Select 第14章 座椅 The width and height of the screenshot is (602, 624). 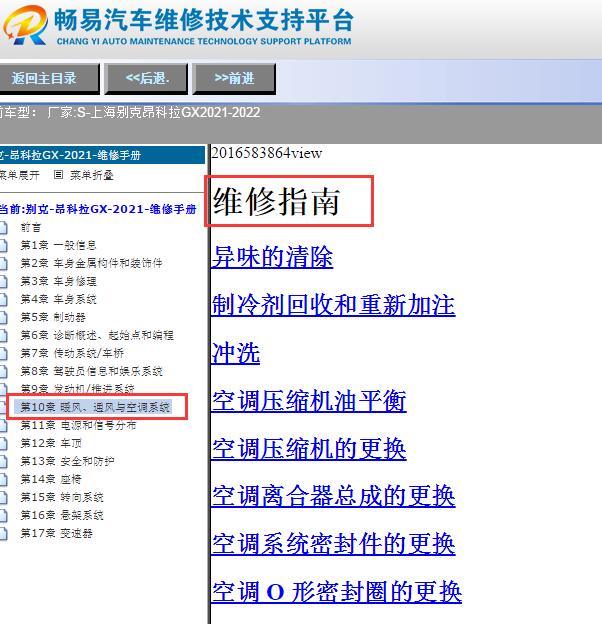51,479
